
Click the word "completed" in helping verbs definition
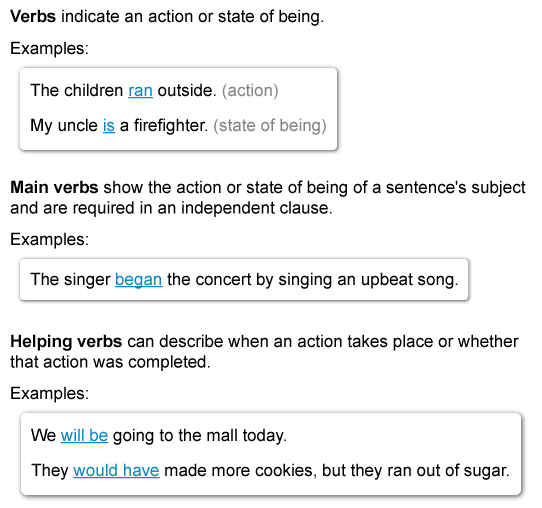point(169,362)
